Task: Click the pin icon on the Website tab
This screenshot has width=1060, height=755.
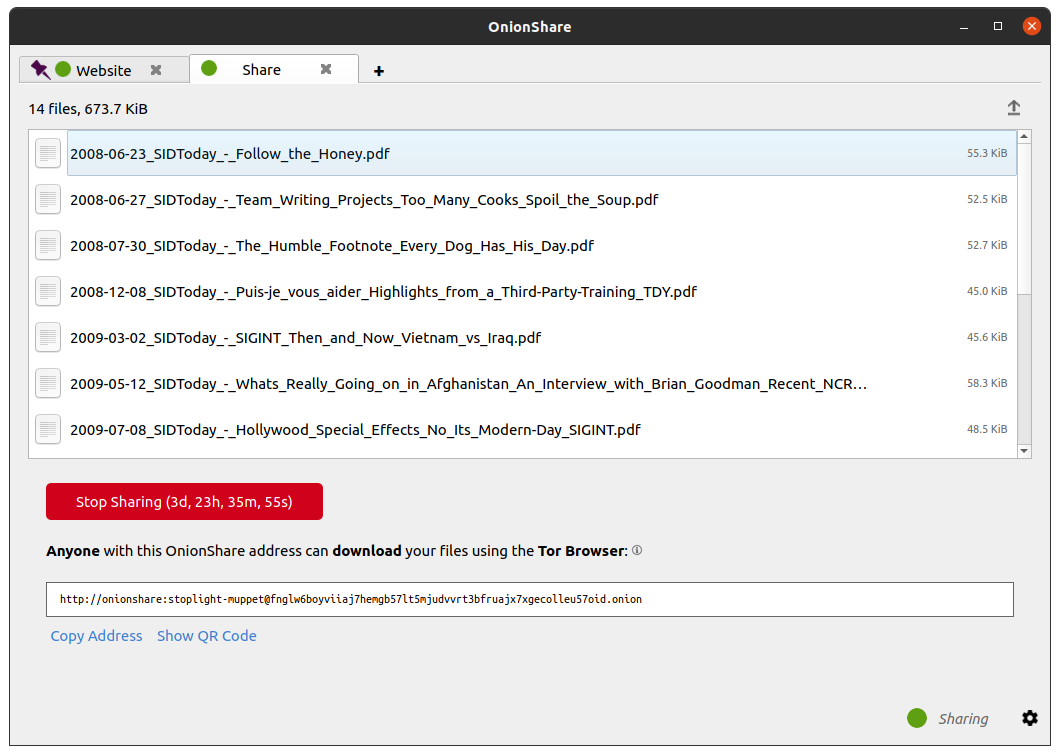Action: 40,70
